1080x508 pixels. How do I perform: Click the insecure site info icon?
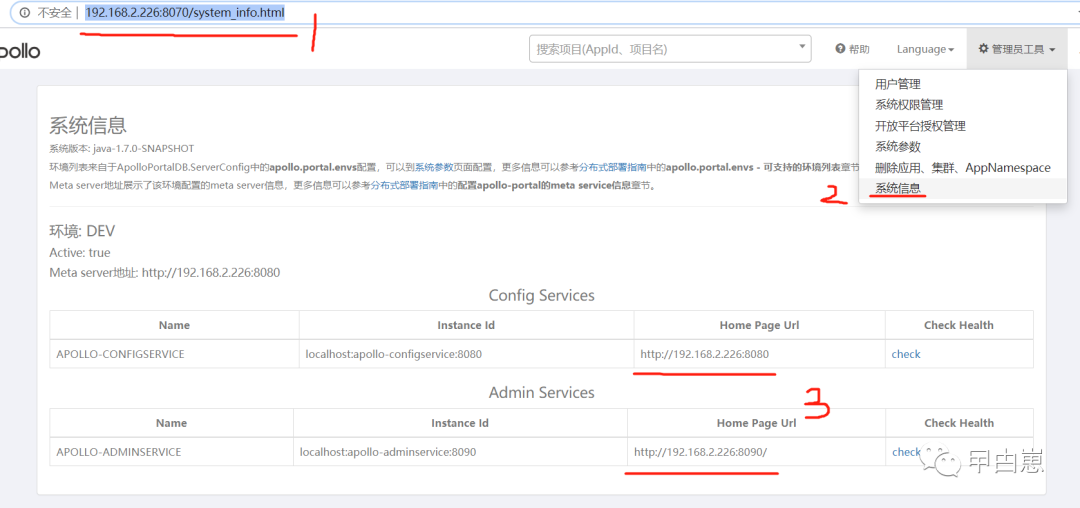click(25, 12)
